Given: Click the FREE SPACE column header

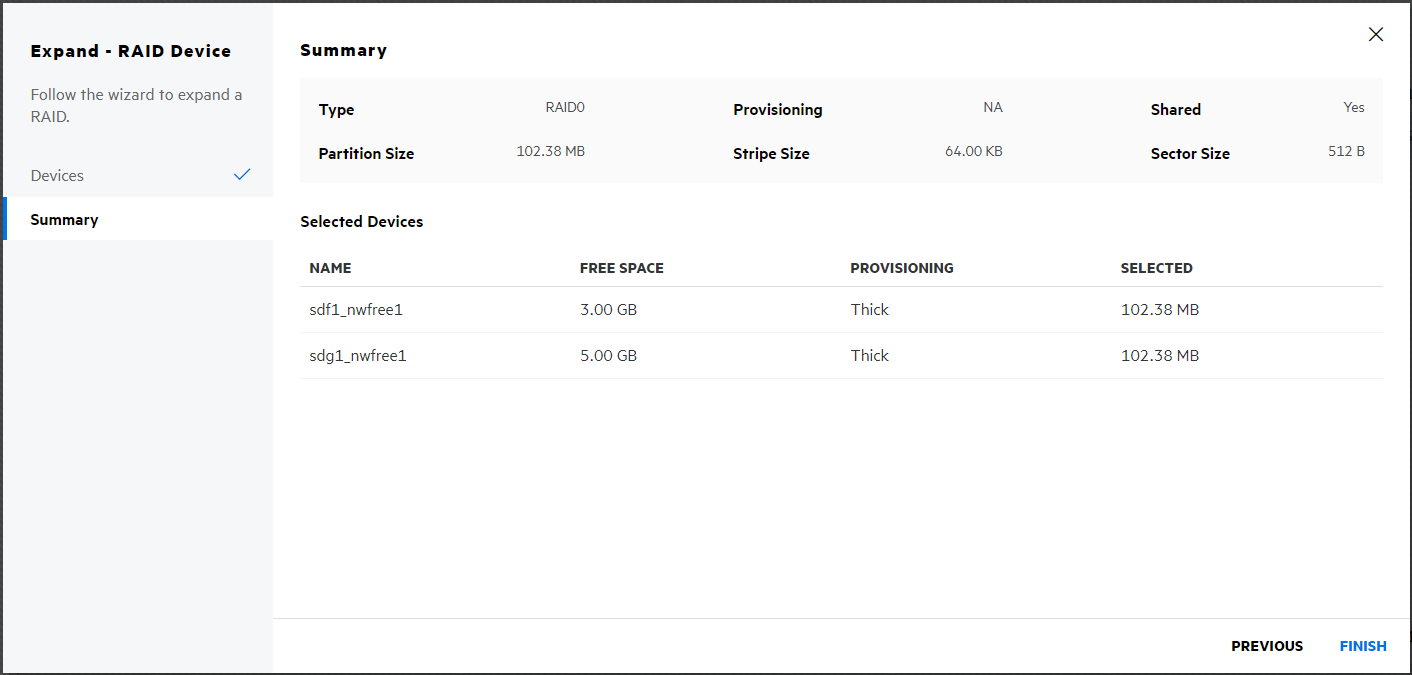Looking at the screenshot, I should pos(621,268).
